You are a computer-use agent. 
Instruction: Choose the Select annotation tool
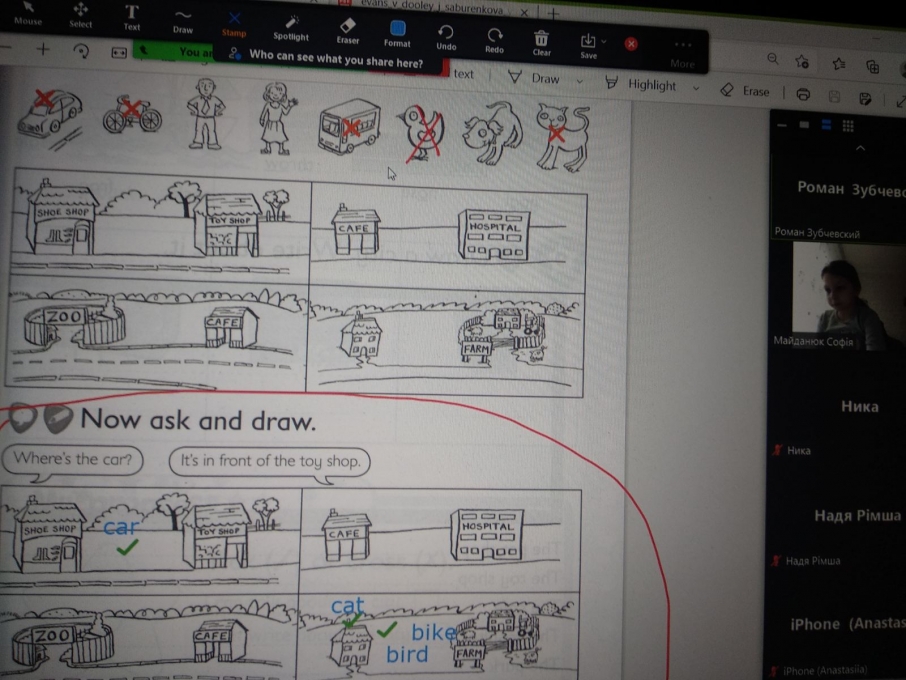pyautogui.click(x=80, y=16)
